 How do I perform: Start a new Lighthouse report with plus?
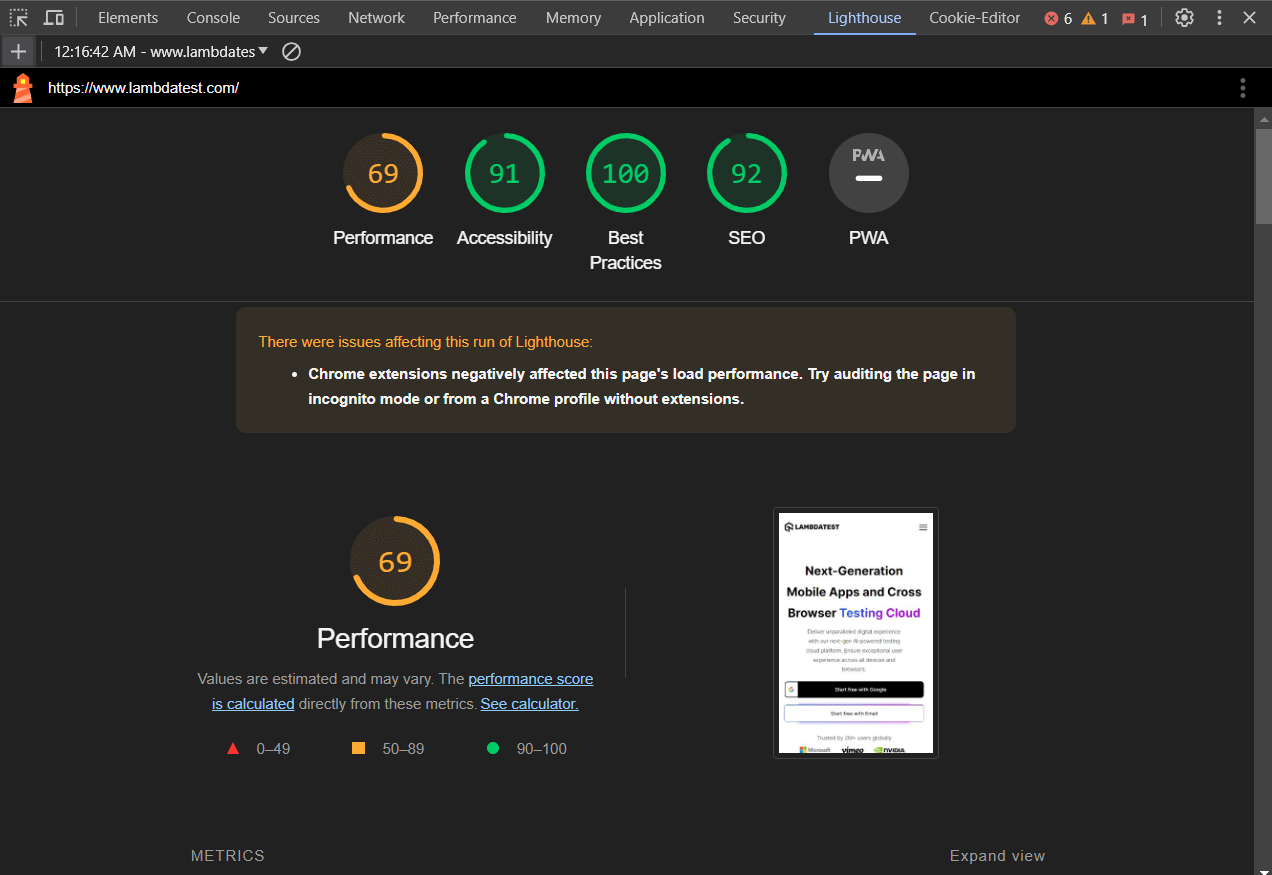coord(18,52)
